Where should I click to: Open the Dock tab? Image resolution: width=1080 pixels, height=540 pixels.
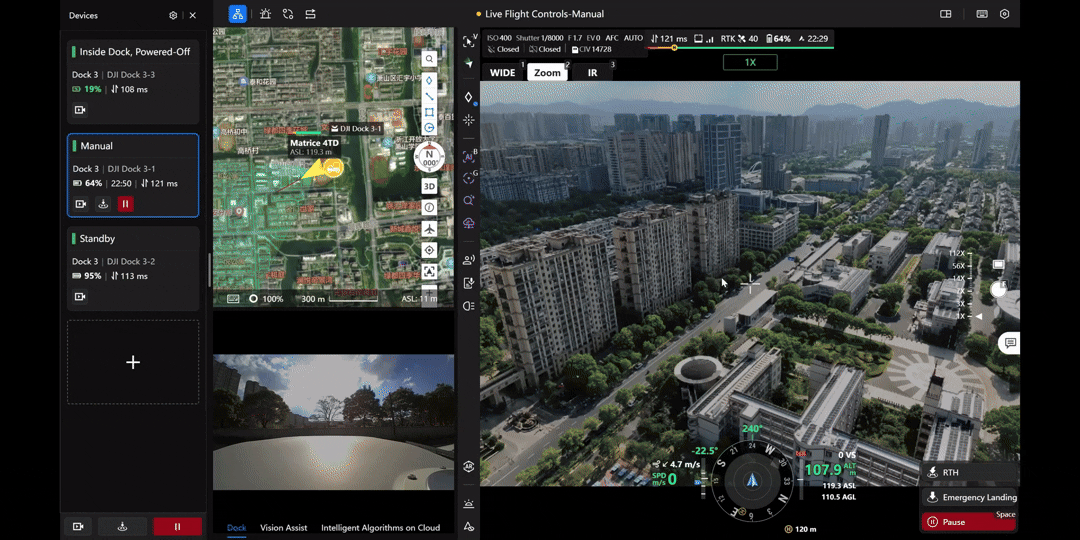(x=236, y=528)
